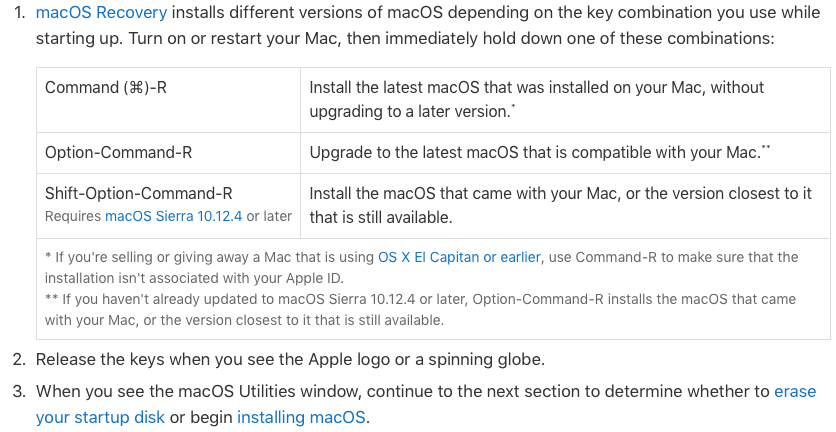Image resolution: width=836 pixels, height=432 pixels.
Task: Click the 'Install the macOS that came' description
Action: (560, 205)
